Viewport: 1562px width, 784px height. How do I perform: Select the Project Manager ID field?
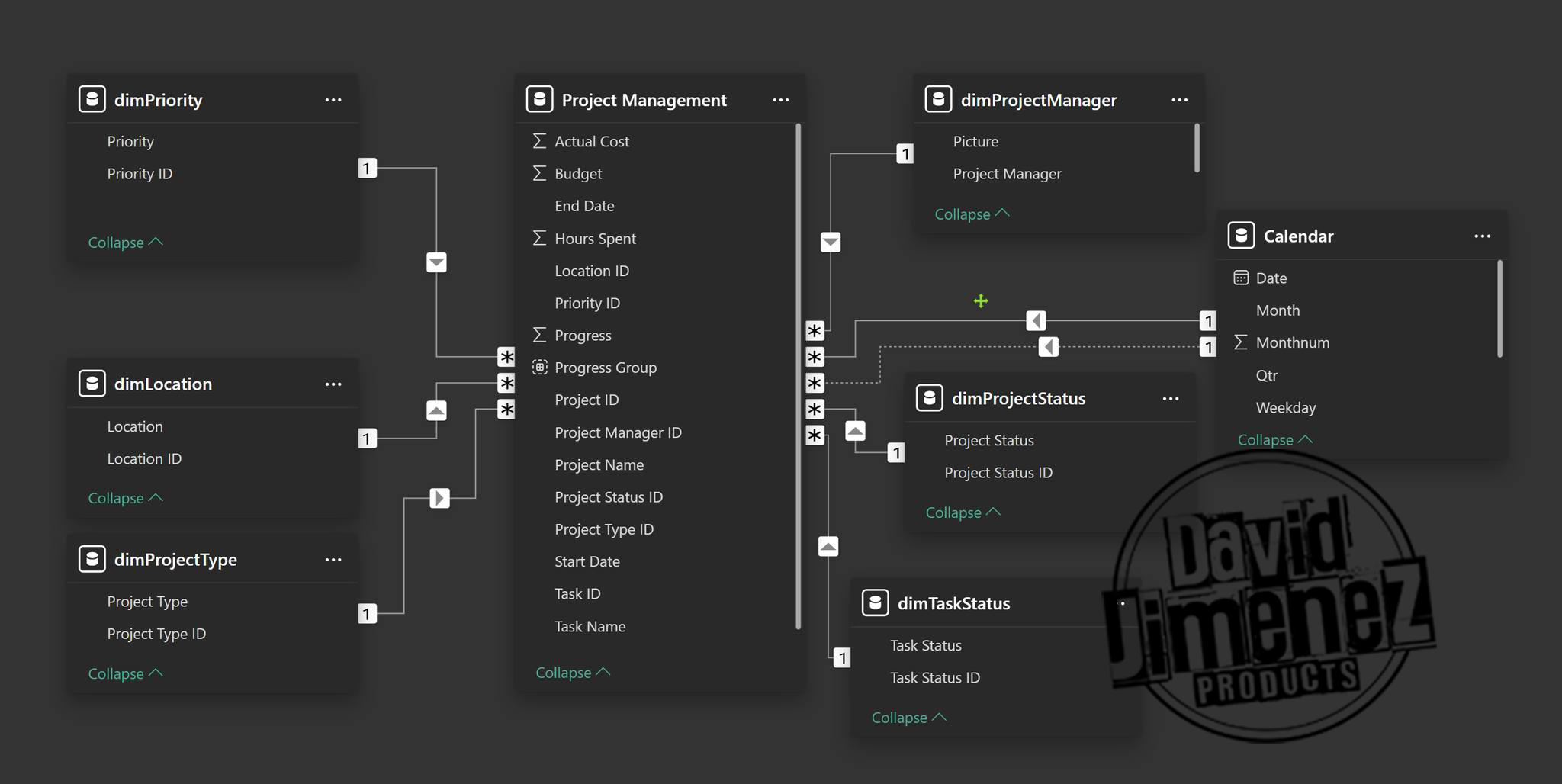click(618, 432)
